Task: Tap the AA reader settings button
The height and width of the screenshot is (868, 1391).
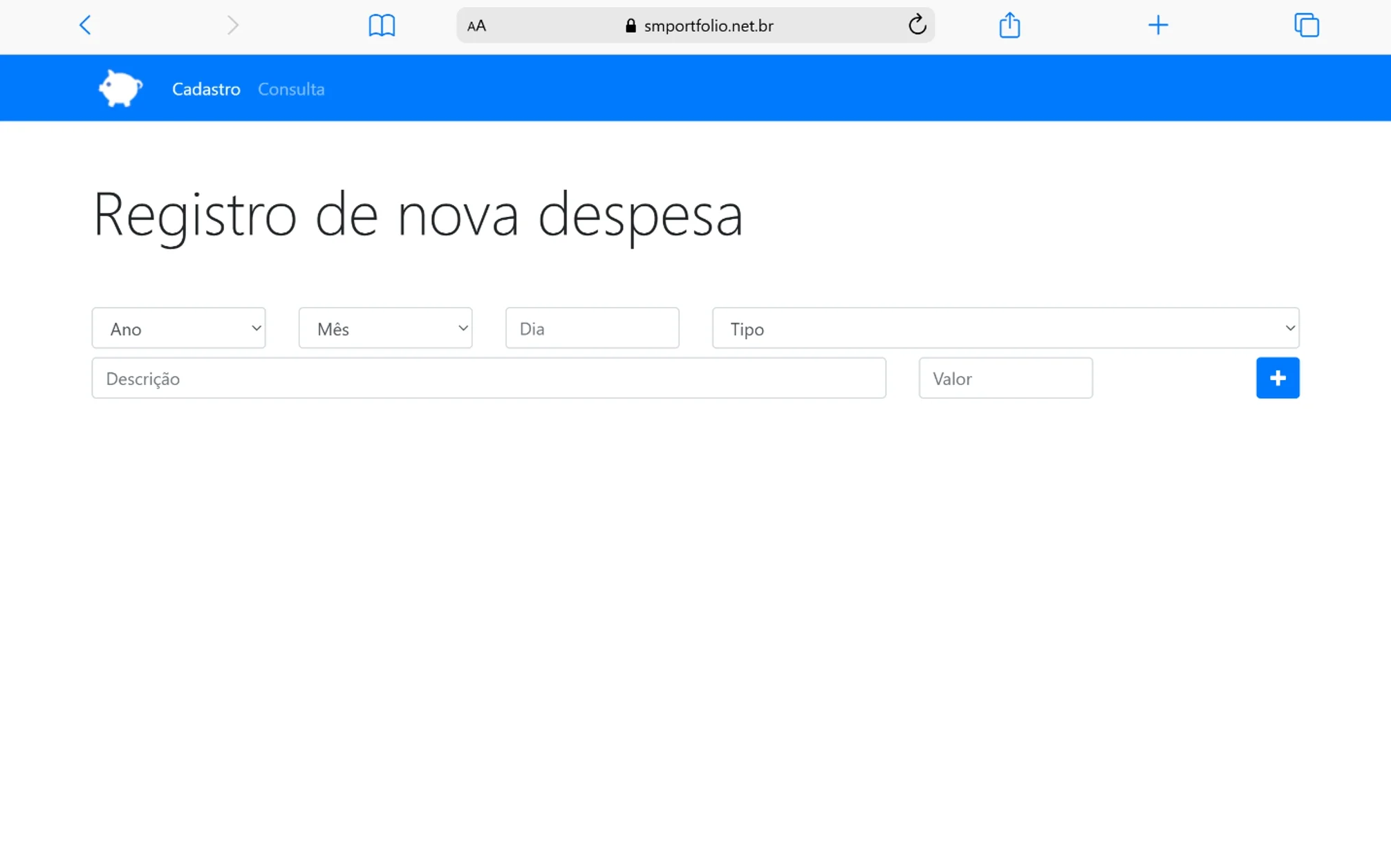Action: click(x=476, y=26)
